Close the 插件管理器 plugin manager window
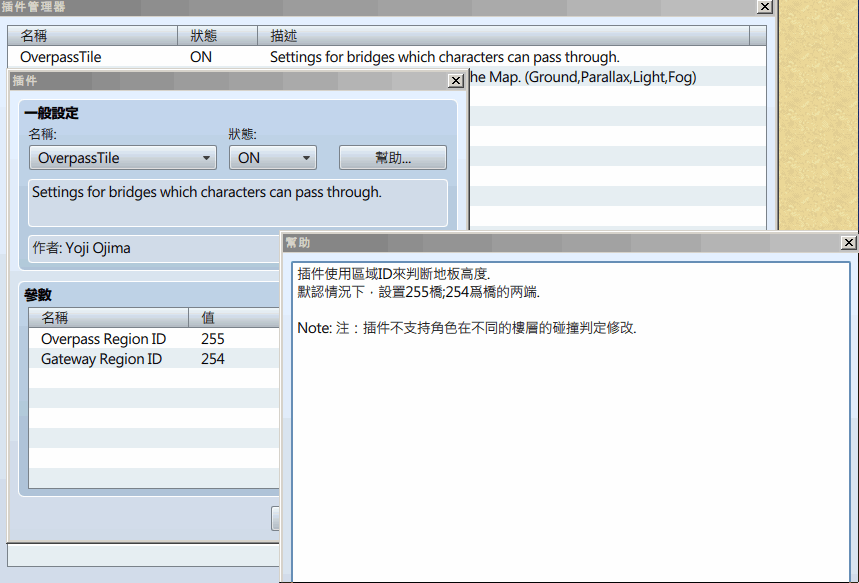The image size is (859, 583). (764, 7)
